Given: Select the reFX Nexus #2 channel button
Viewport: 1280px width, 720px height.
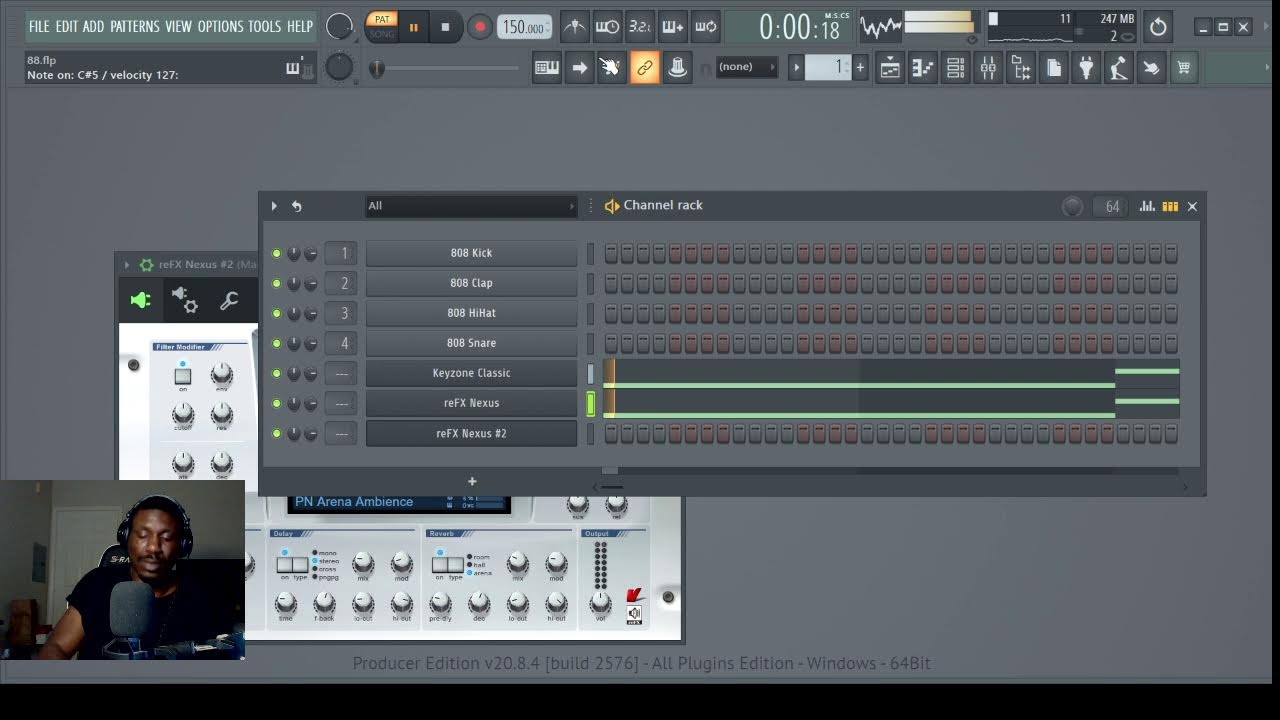Looking at the screenshot, I should [x=471, y=433].
